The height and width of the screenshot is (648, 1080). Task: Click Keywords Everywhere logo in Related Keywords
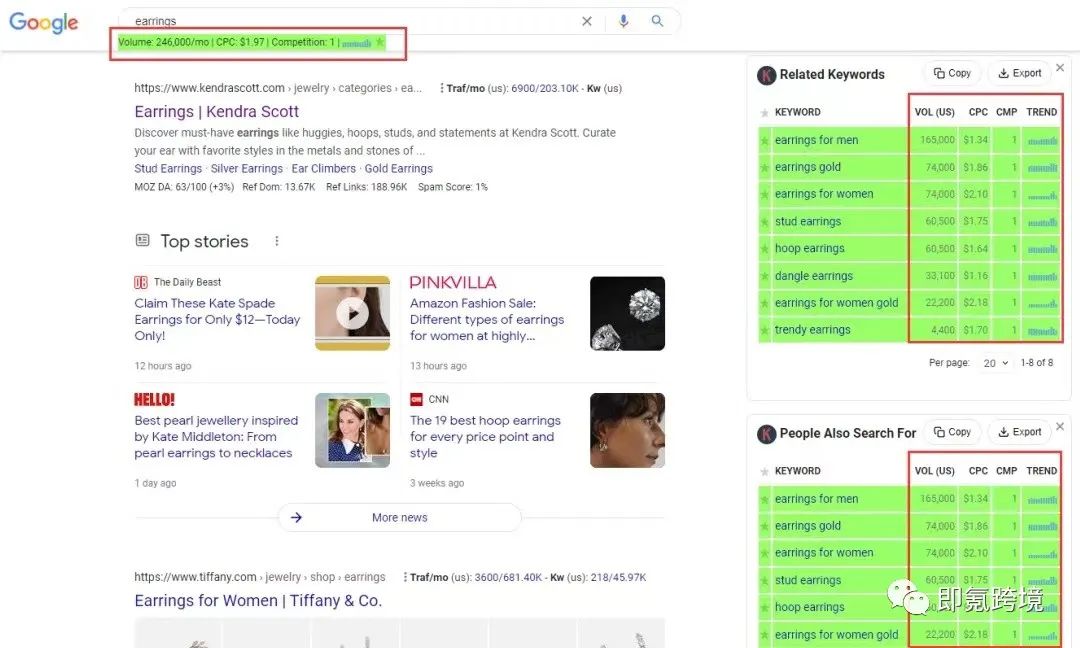click(x=767, y=75)
